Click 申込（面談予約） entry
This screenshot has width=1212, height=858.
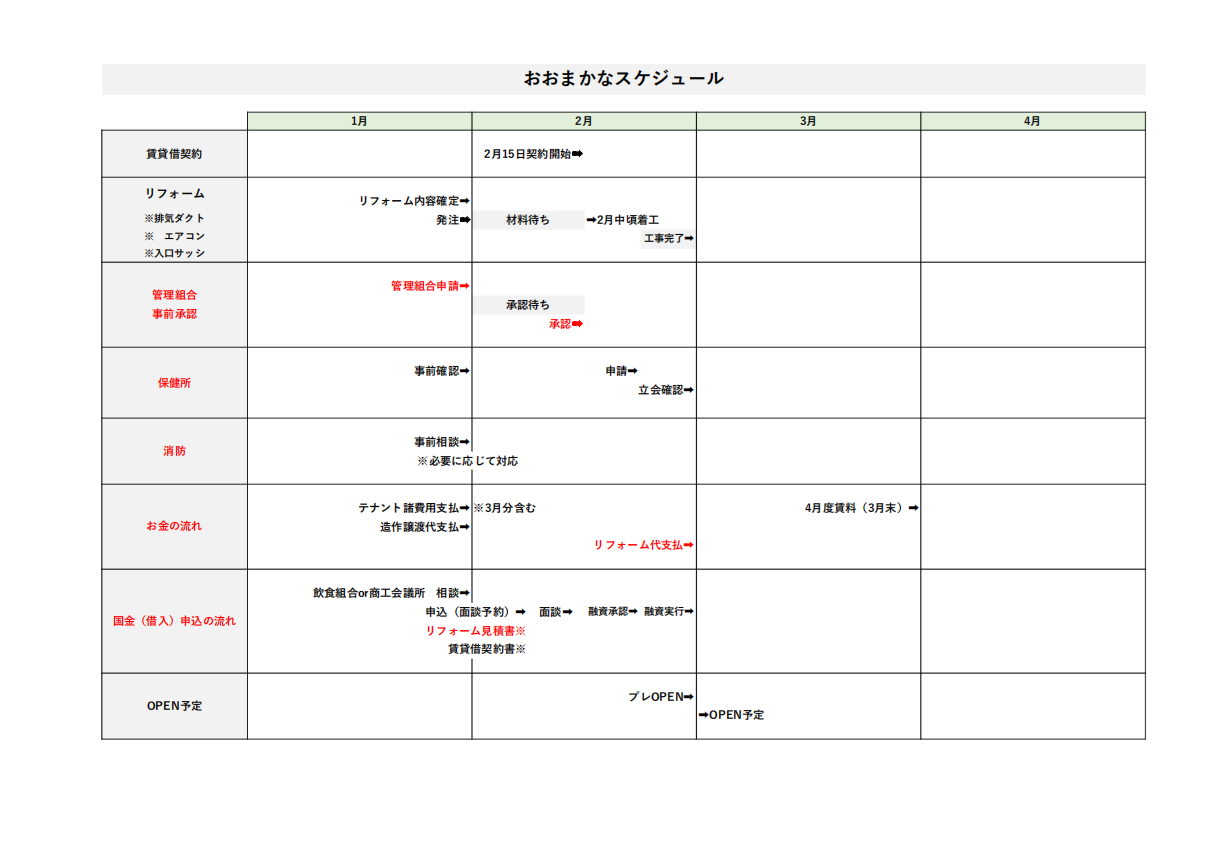point(475,612)
